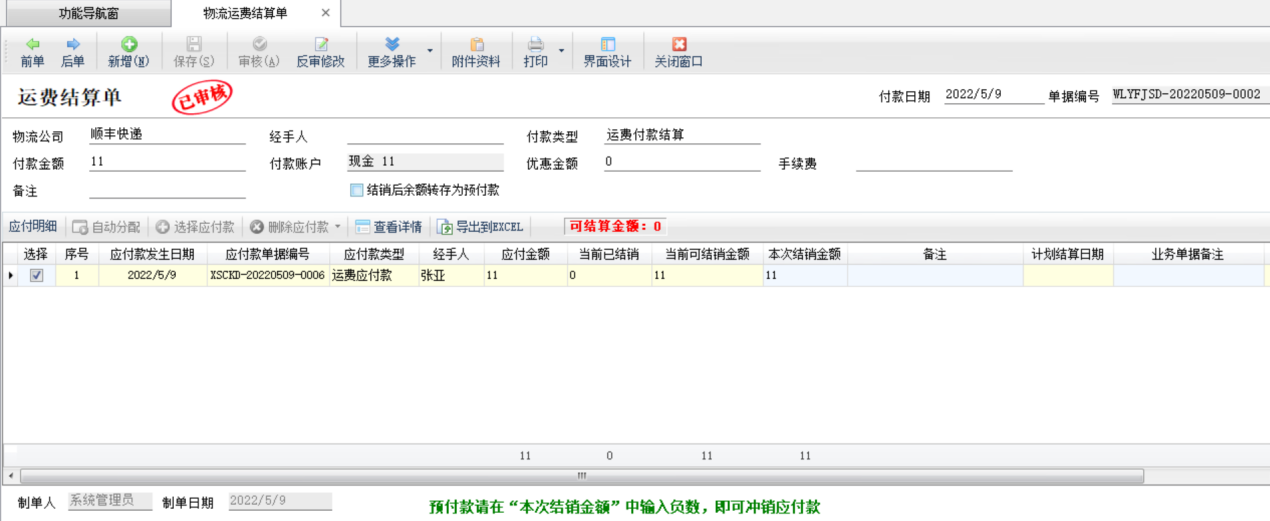Expand the 更多操作 dropdown arrow
This screenshot has height=521, width=1270.
coord(430,50)
